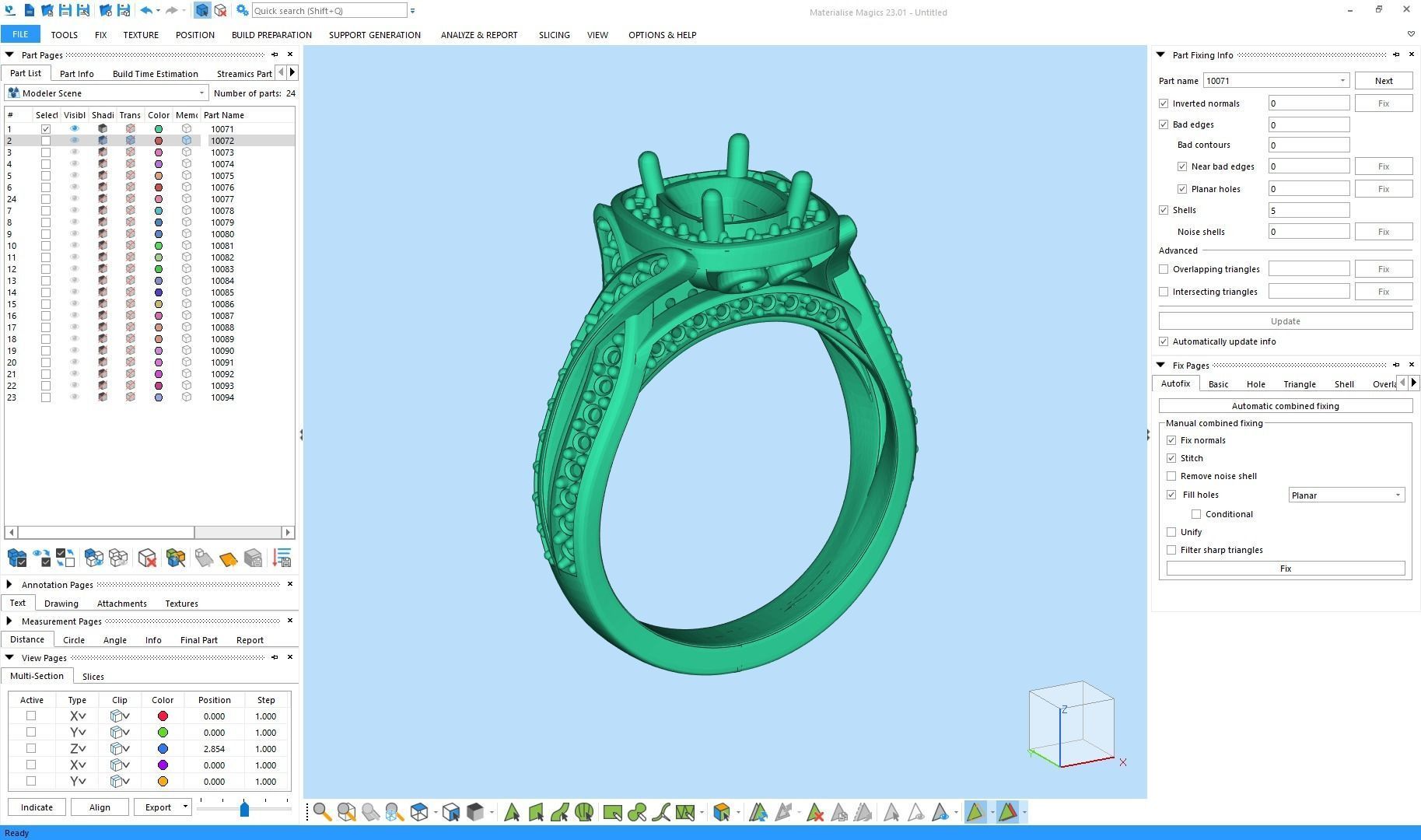Screen dimensions: 1421x840
Task: Switch to the Build Time Estimation tab
Action: (155, 74)
